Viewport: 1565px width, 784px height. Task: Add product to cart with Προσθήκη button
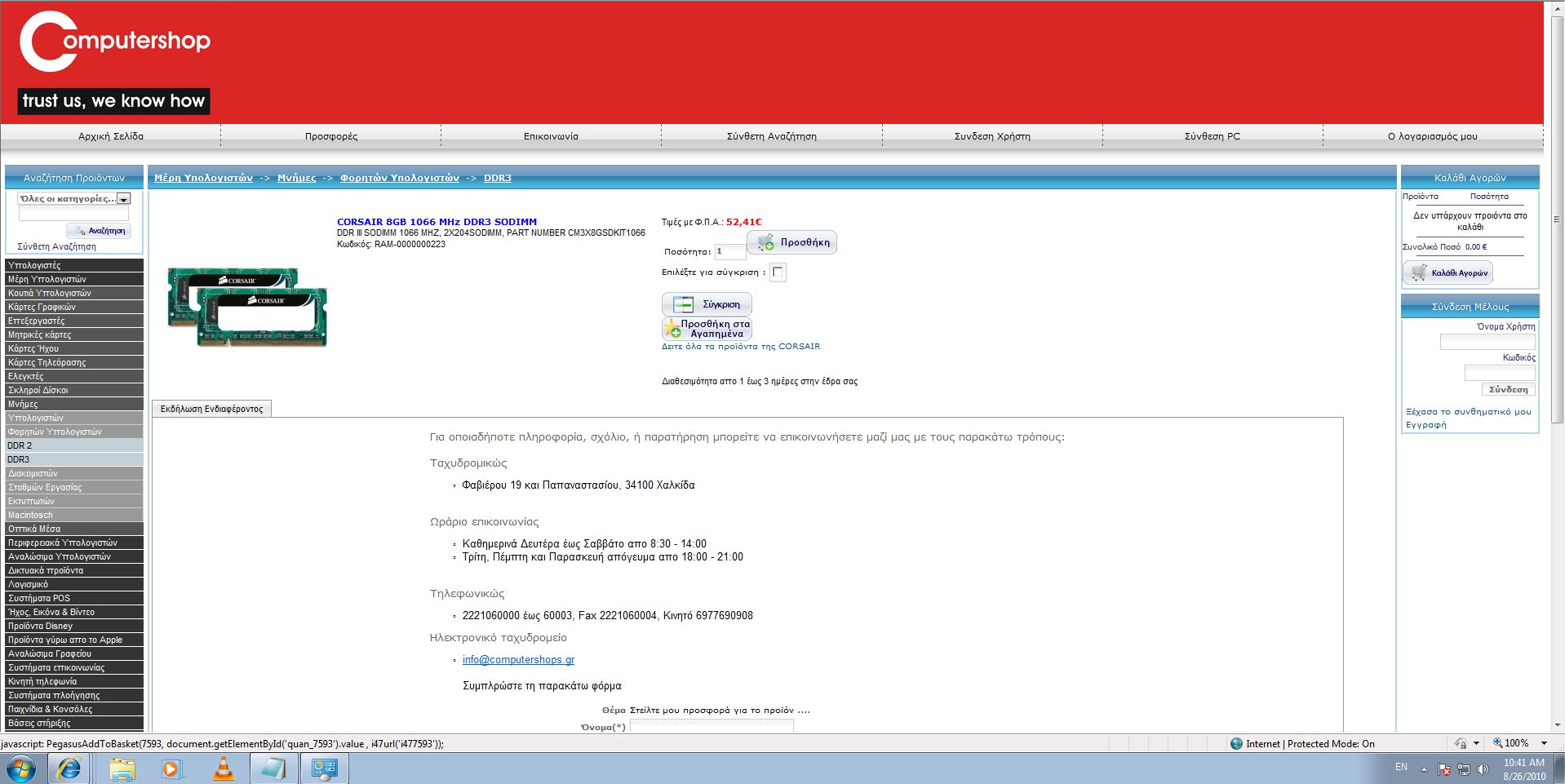pos(791,242)
